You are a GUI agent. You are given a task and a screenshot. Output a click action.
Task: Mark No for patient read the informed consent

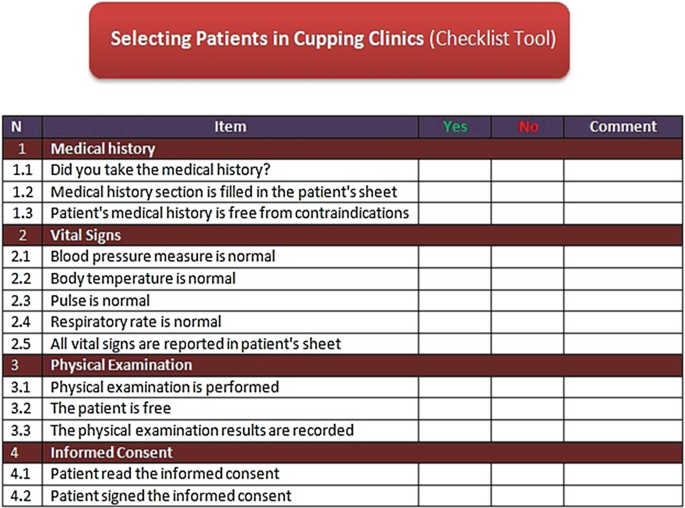[527, 474]
